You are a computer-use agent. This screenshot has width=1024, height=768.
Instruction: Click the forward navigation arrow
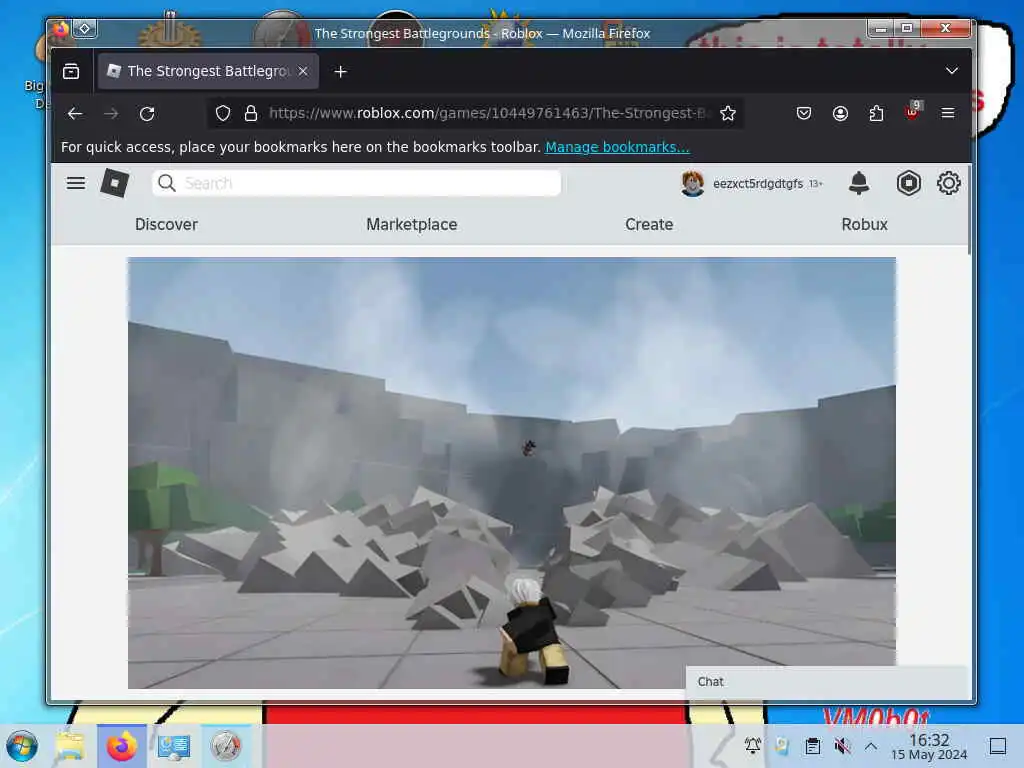pyautogui.click(x=111, y=114)
